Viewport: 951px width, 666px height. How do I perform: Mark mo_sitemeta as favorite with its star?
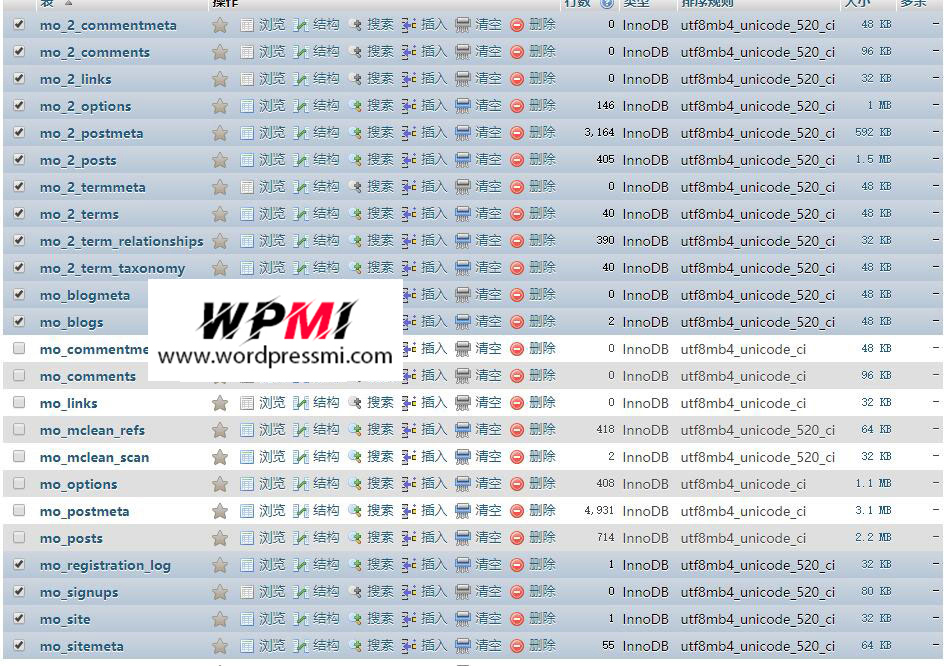(220, 646)
